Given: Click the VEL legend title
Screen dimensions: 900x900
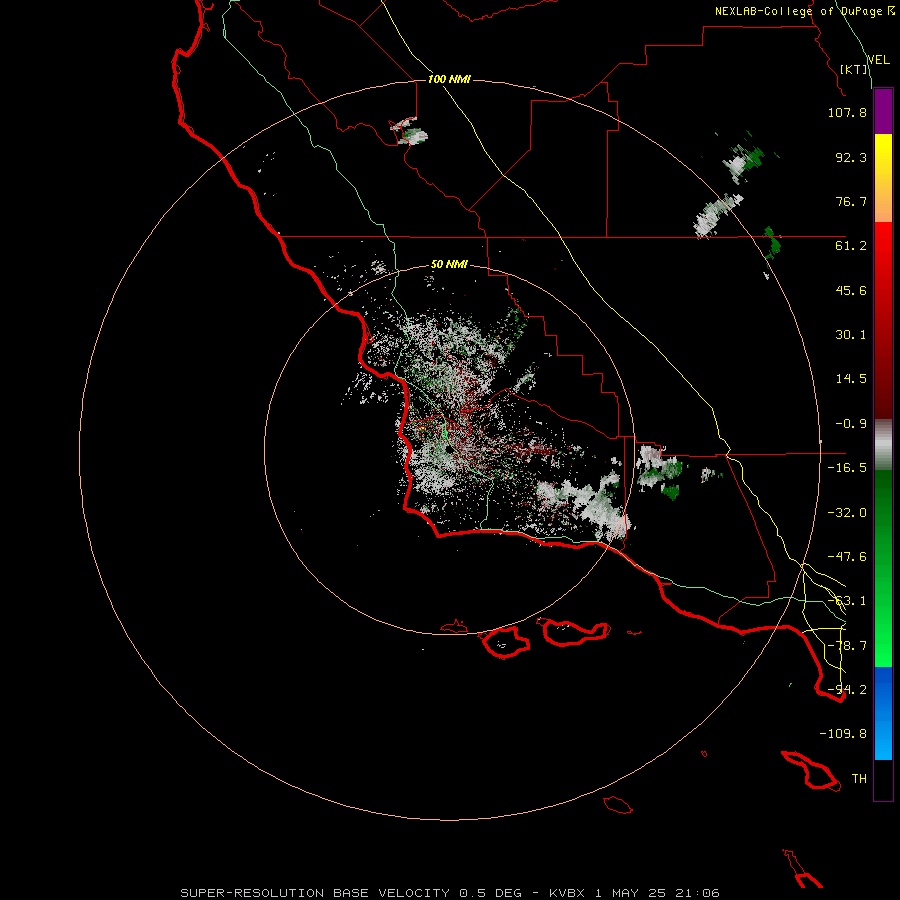Looking at the screenshot, I should (878, 60).
